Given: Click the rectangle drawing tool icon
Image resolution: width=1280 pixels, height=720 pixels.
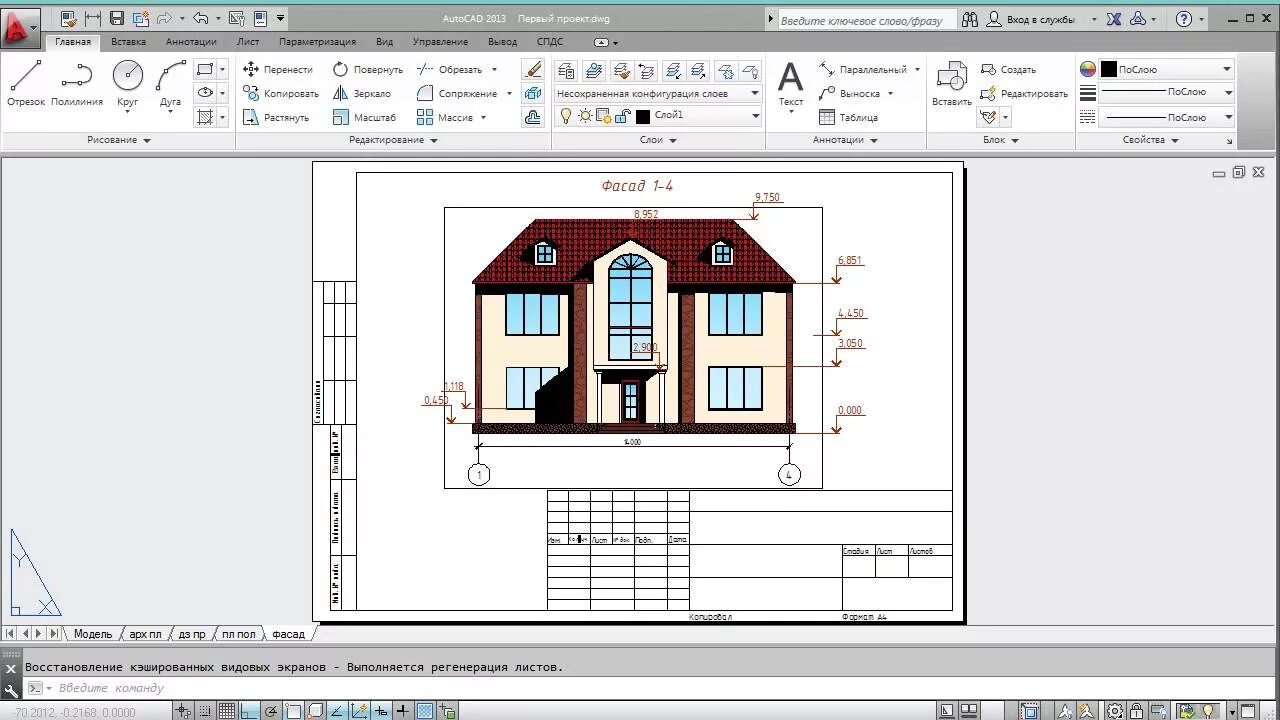Looking at the screenshot, I should click(x=205, y=69).
